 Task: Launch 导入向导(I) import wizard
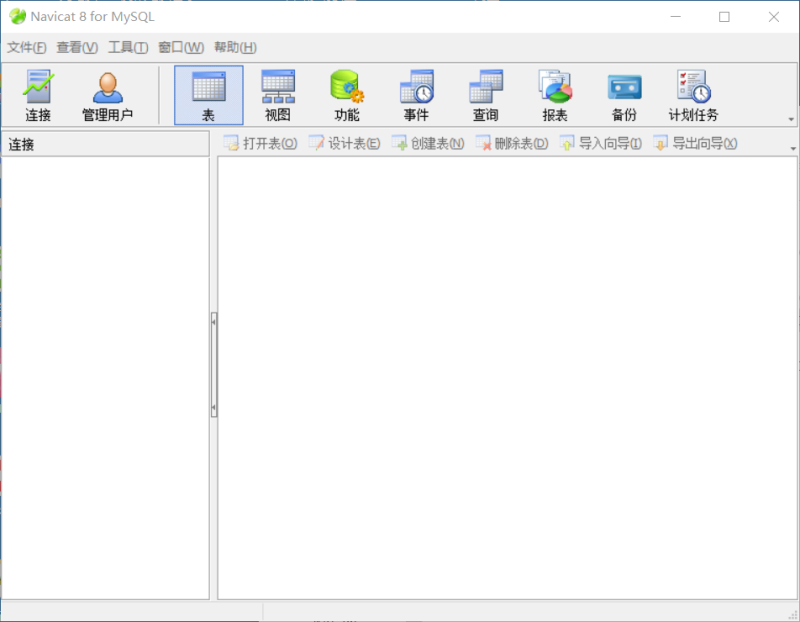(601, 143)
